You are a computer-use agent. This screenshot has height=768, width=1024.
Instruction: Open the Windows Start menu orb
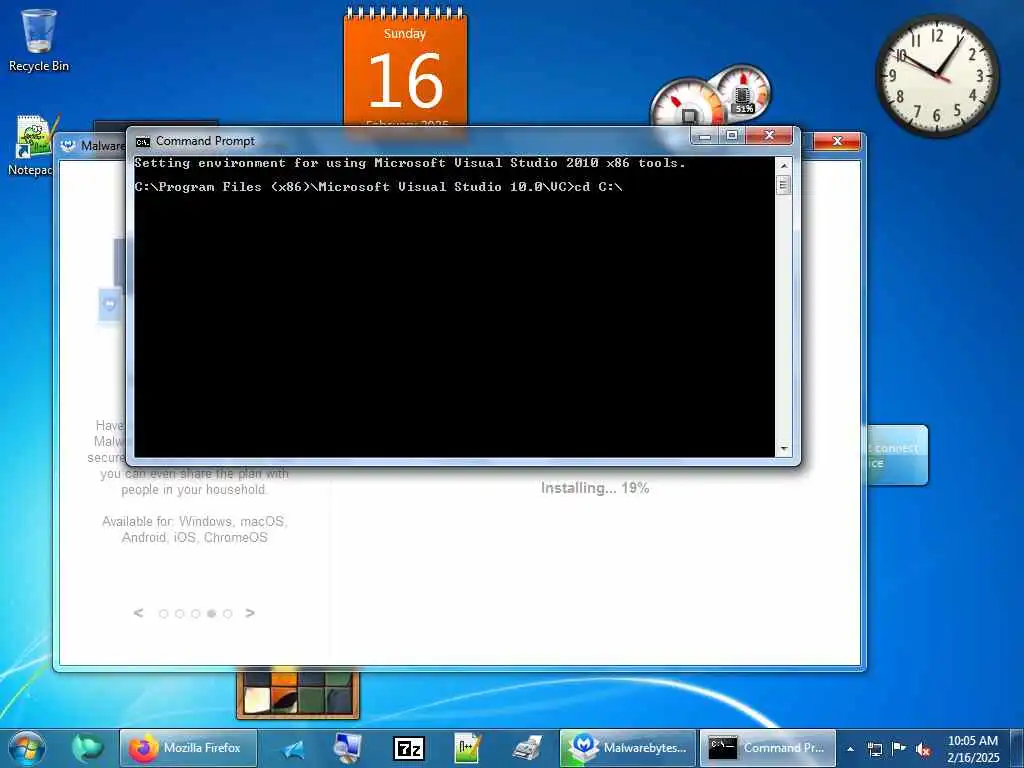coord(27,748)
